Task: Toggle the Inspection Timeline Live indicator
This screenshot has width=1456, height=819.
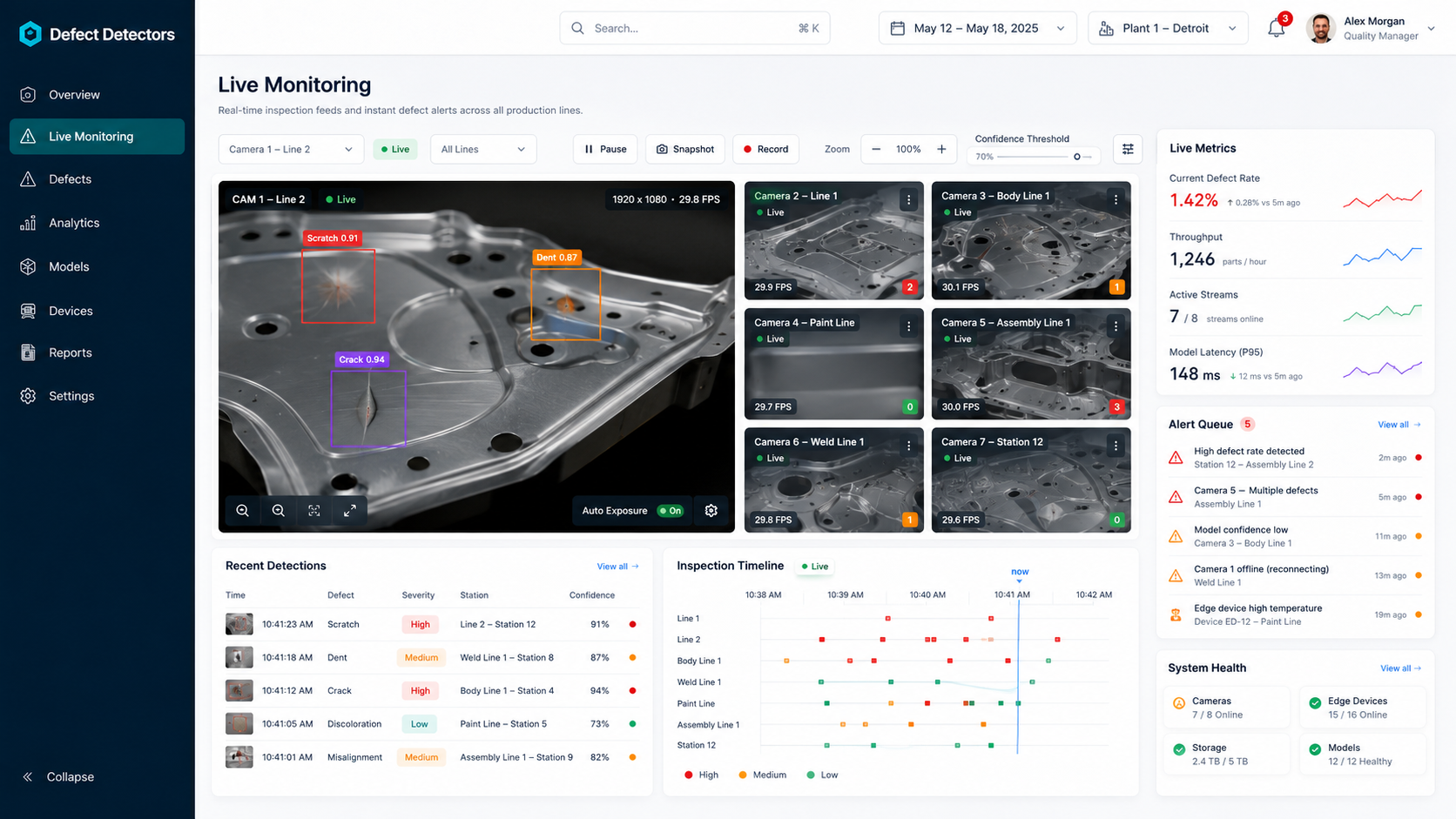Action: point(815,567)
